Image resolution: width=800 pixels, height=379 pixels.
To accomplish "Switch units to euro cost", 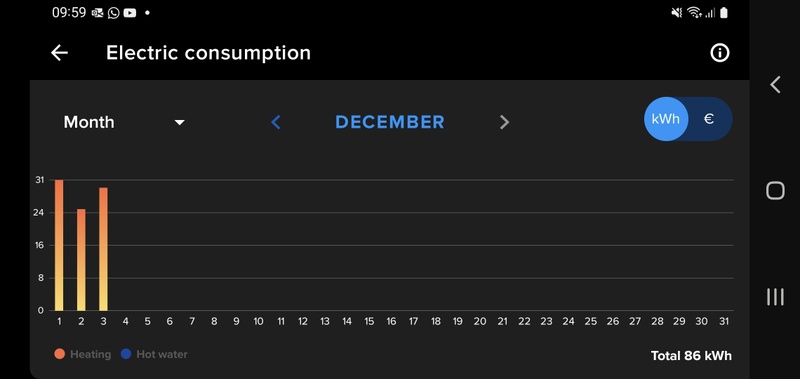I will tap(708, 119).
